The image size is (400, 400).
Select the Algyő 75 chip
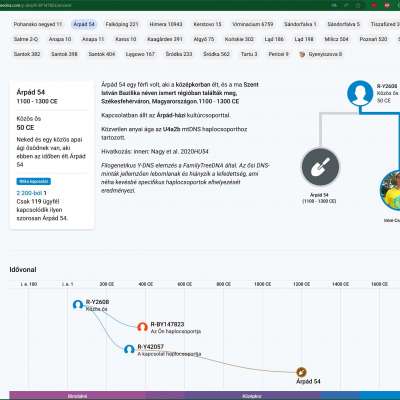204,39
